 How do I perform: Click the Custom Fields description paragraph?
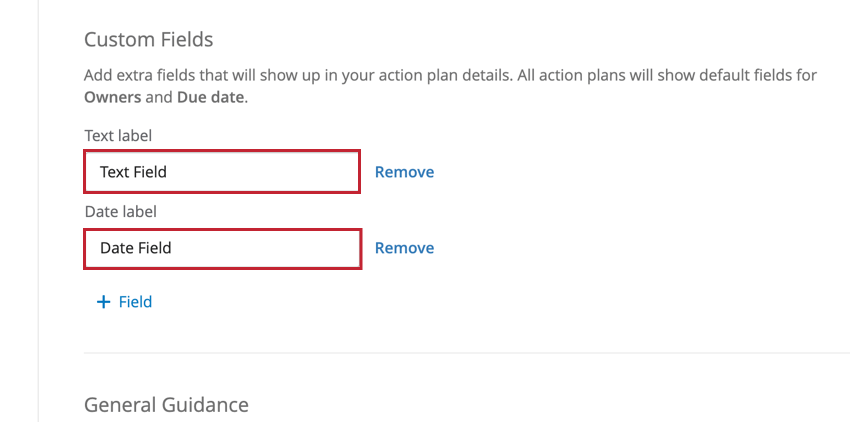tap(450, 75)
